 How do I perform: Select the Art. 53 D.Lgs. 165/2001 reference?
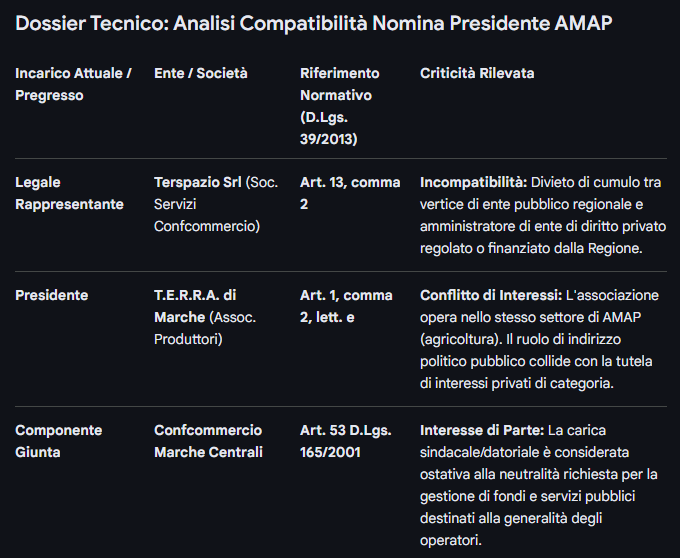pos(345,441)
